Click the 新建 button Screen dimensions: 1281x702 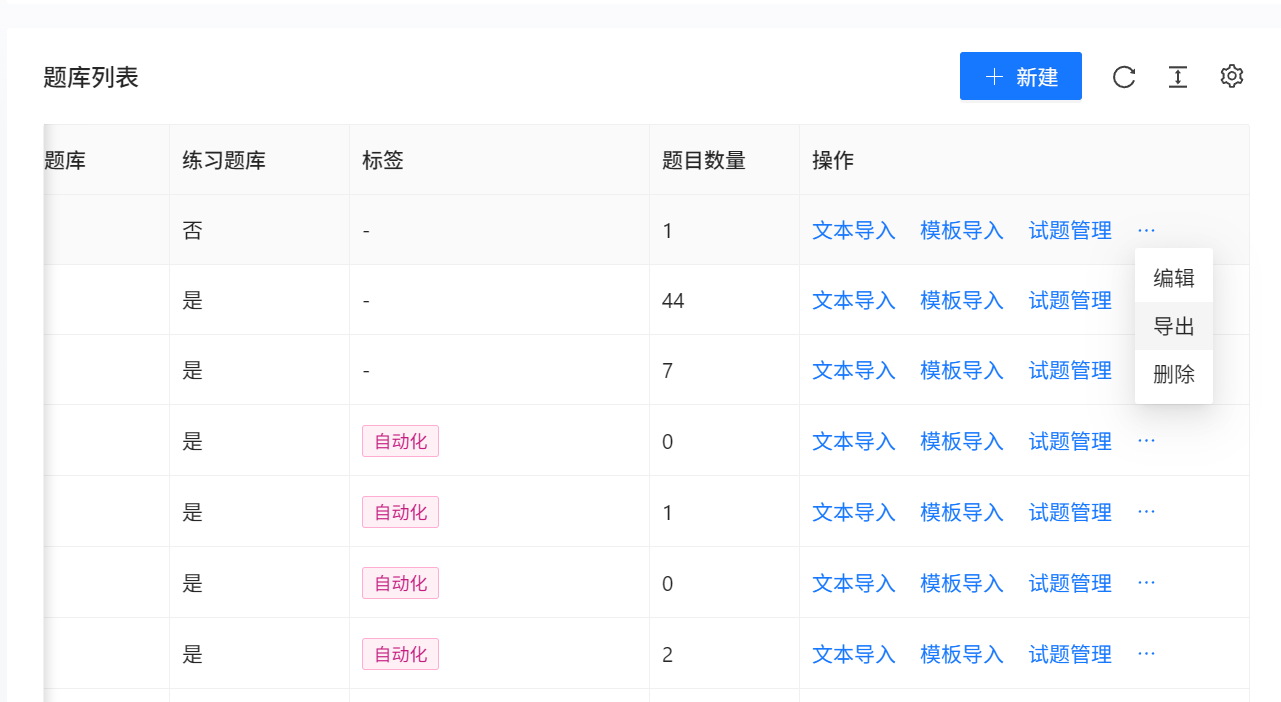coord(1021,76)
